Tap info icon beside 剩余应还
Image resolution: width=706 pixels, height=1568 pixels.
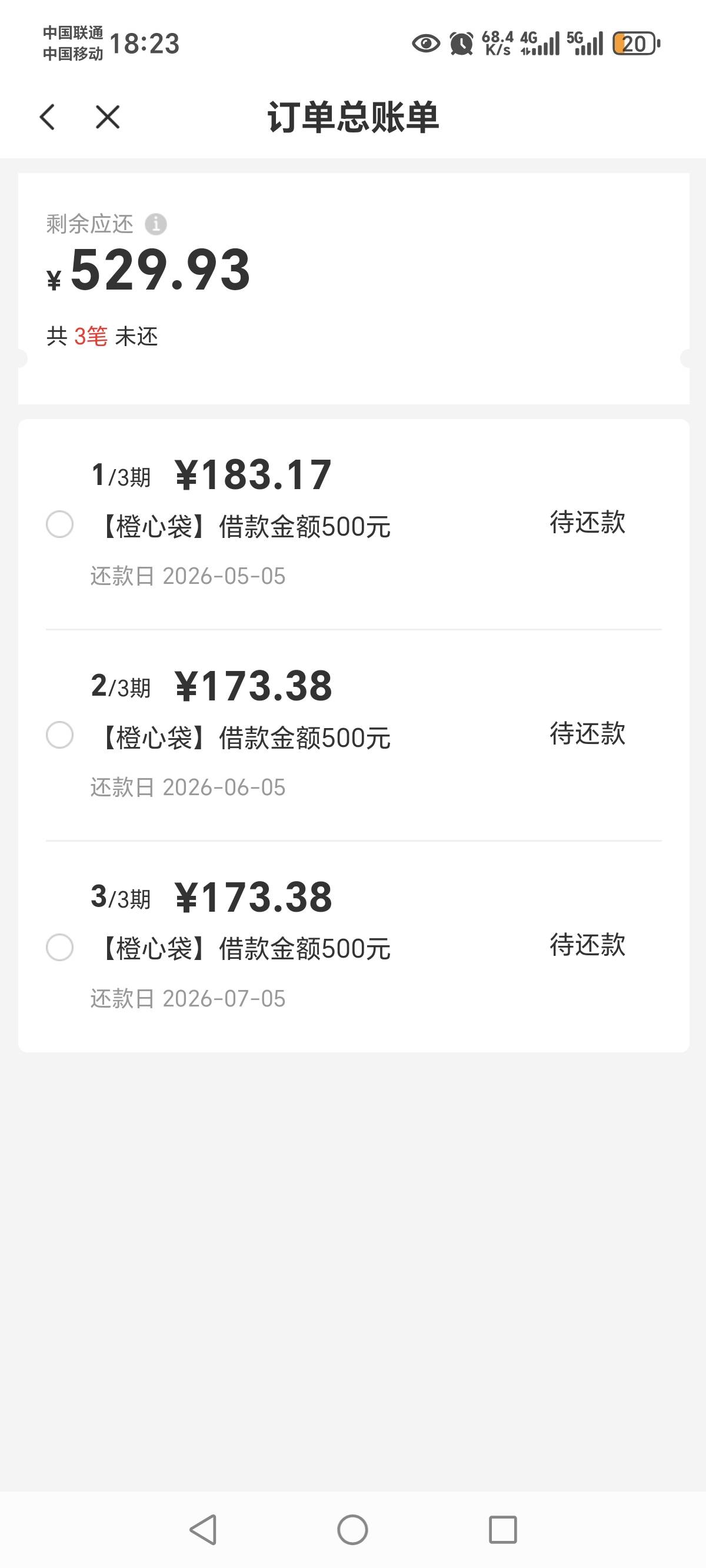click(156, 224)
